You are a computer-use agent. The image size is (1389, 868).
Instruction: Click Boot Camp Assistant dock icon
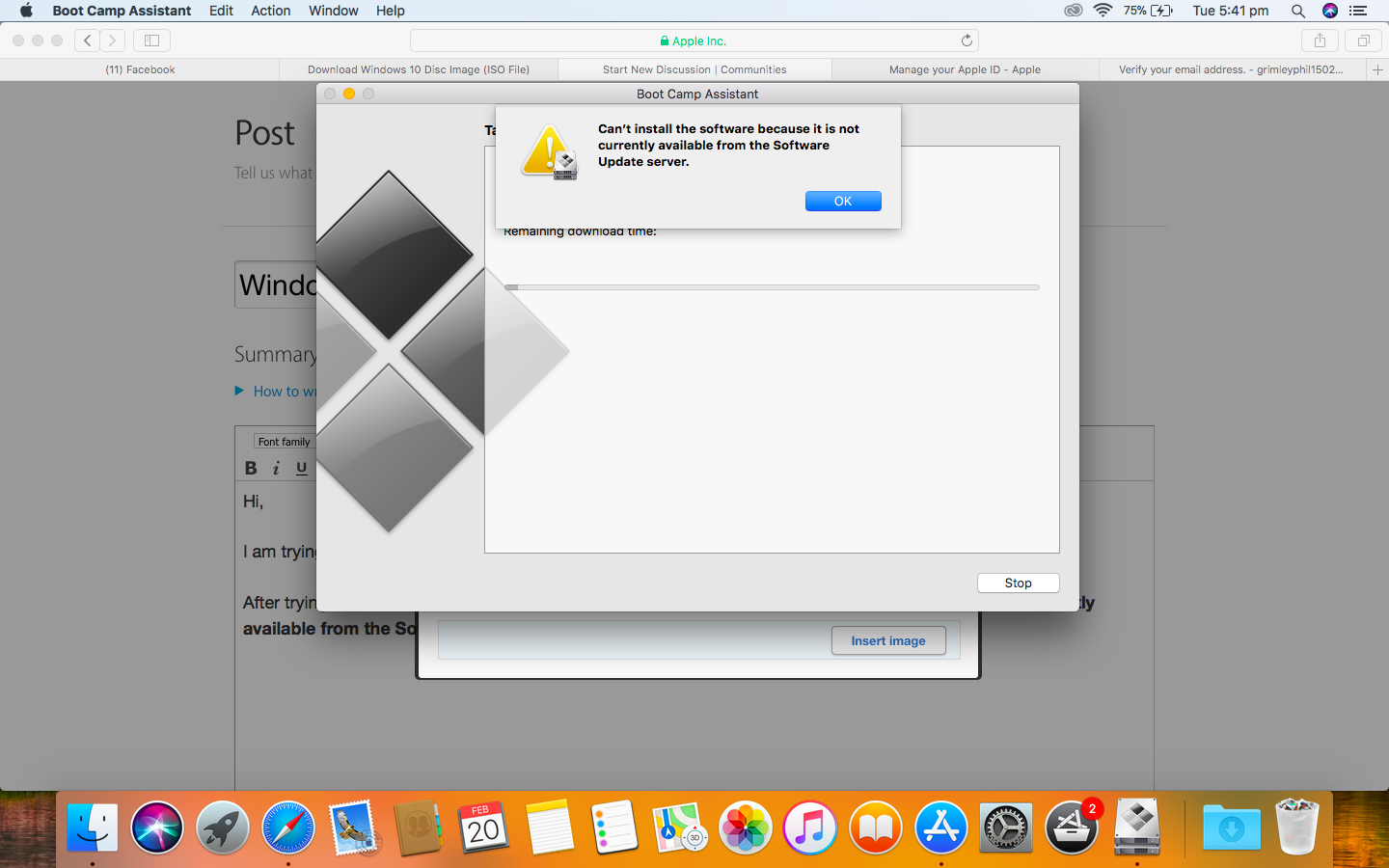click(1137, 828)
